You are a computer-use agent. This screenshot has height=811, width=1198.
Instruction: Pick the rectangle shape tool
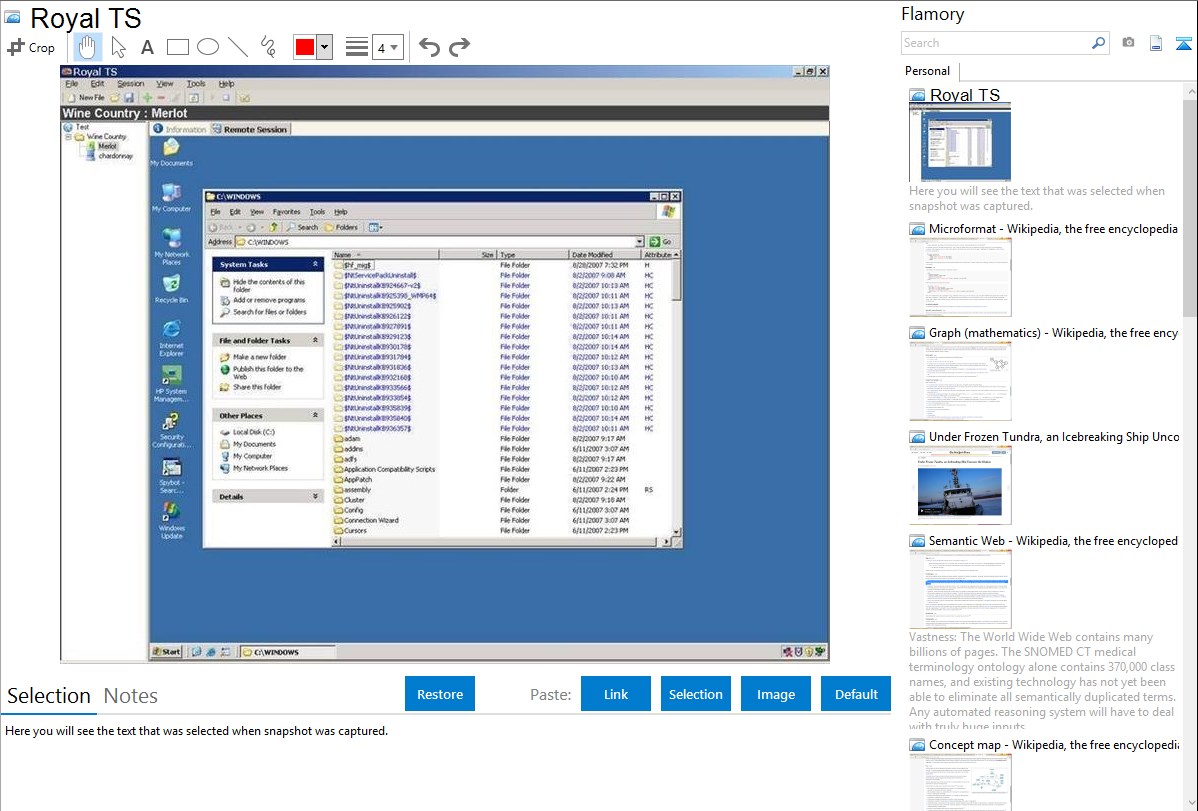177,47
